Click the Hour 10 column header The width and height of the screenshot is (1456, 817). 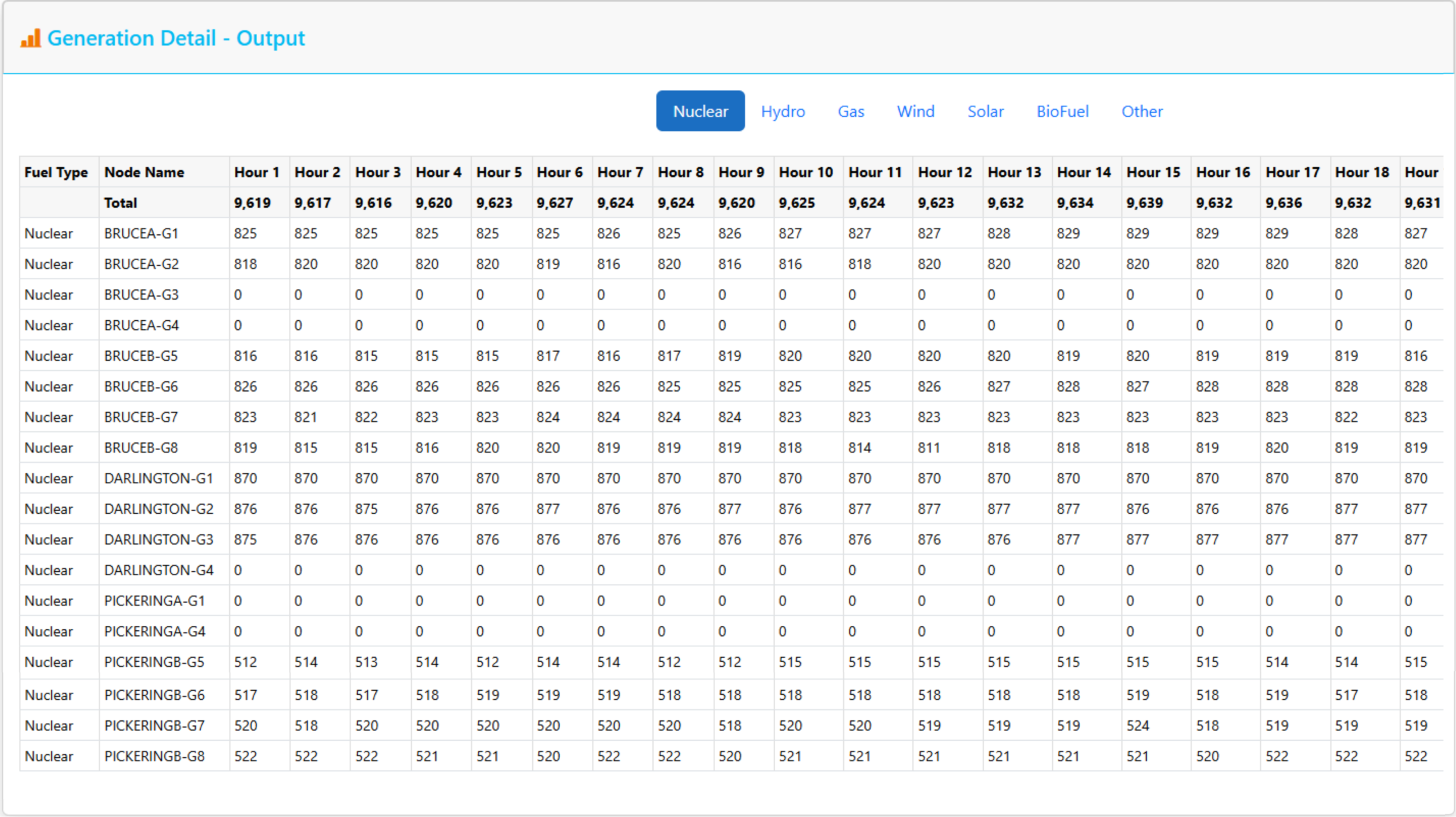point(805,172)
